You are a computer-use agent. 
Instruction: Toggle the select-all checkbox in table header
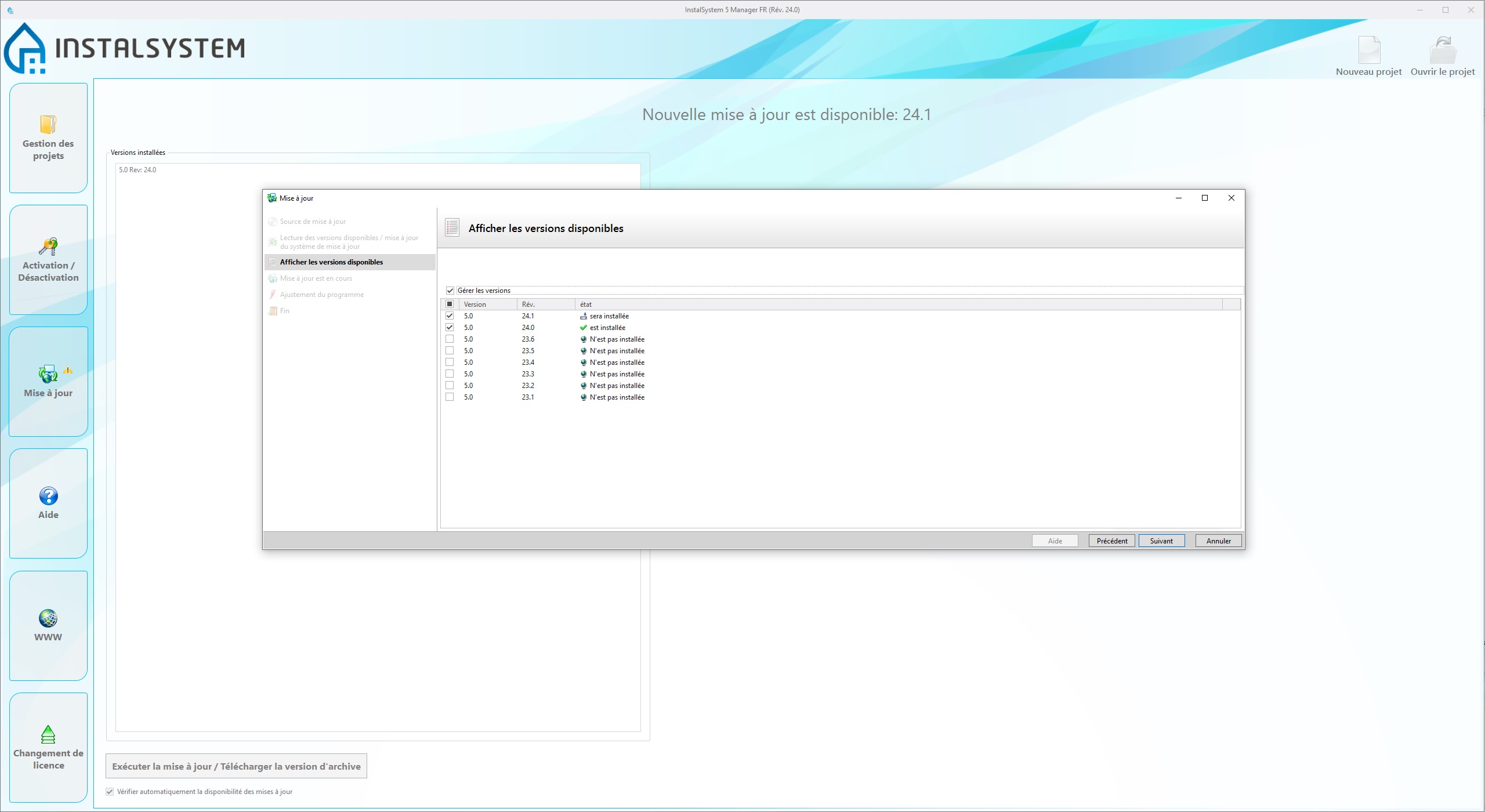(450, 304)
